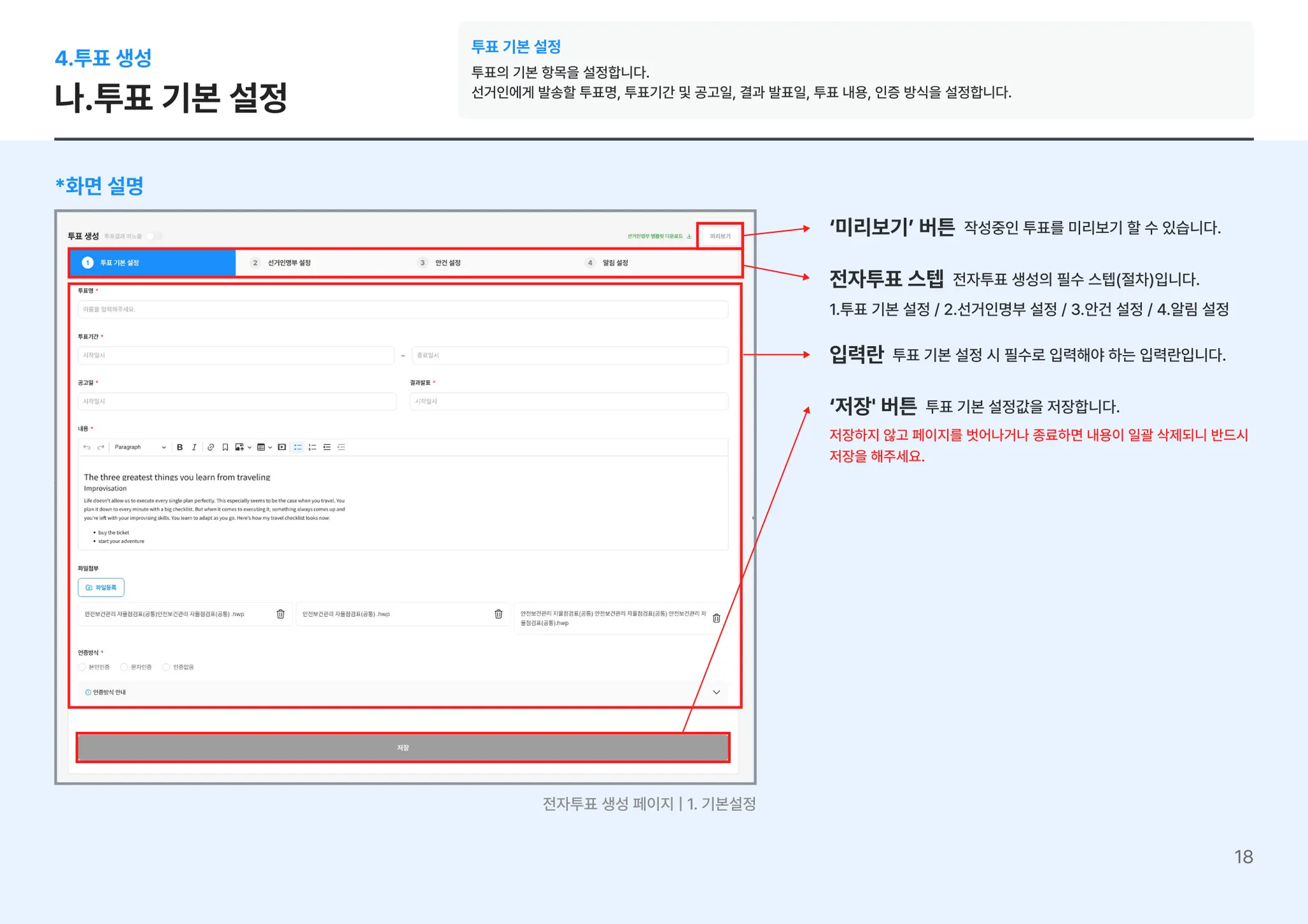
Task: Delete the first attached .hwp file
Action: pos(280,614)
